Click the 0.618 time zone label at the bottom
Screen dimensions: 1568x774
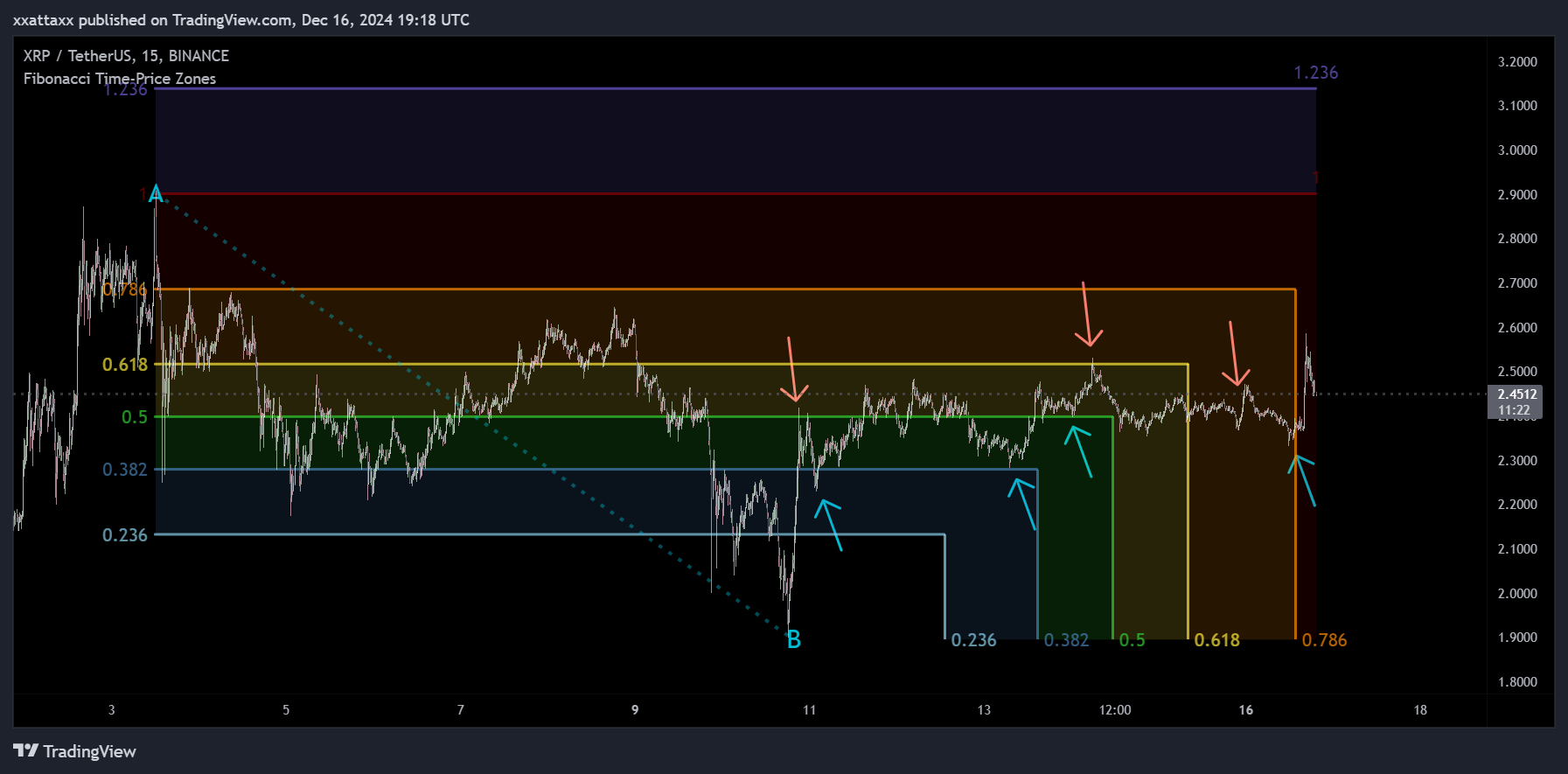point(1216,640)
